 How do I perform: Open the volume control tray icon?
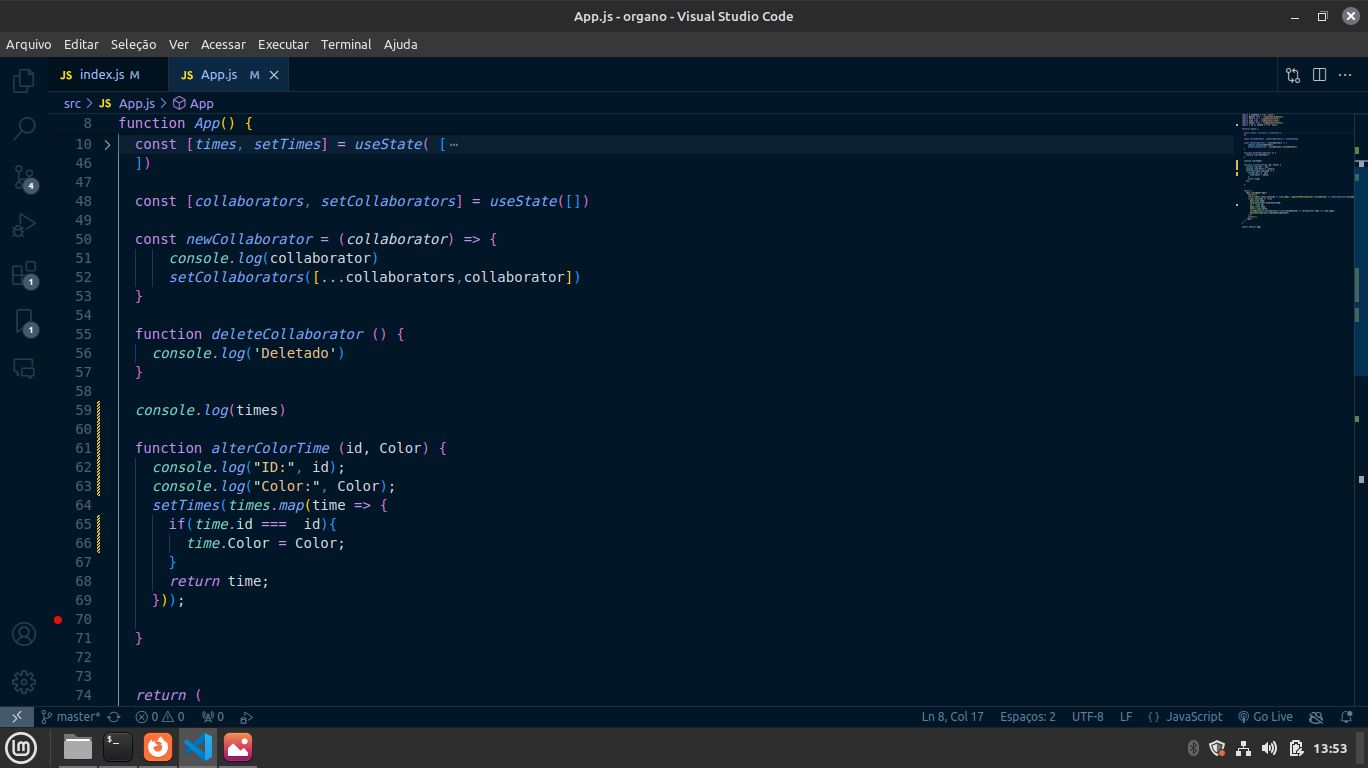click(1269, 748)
